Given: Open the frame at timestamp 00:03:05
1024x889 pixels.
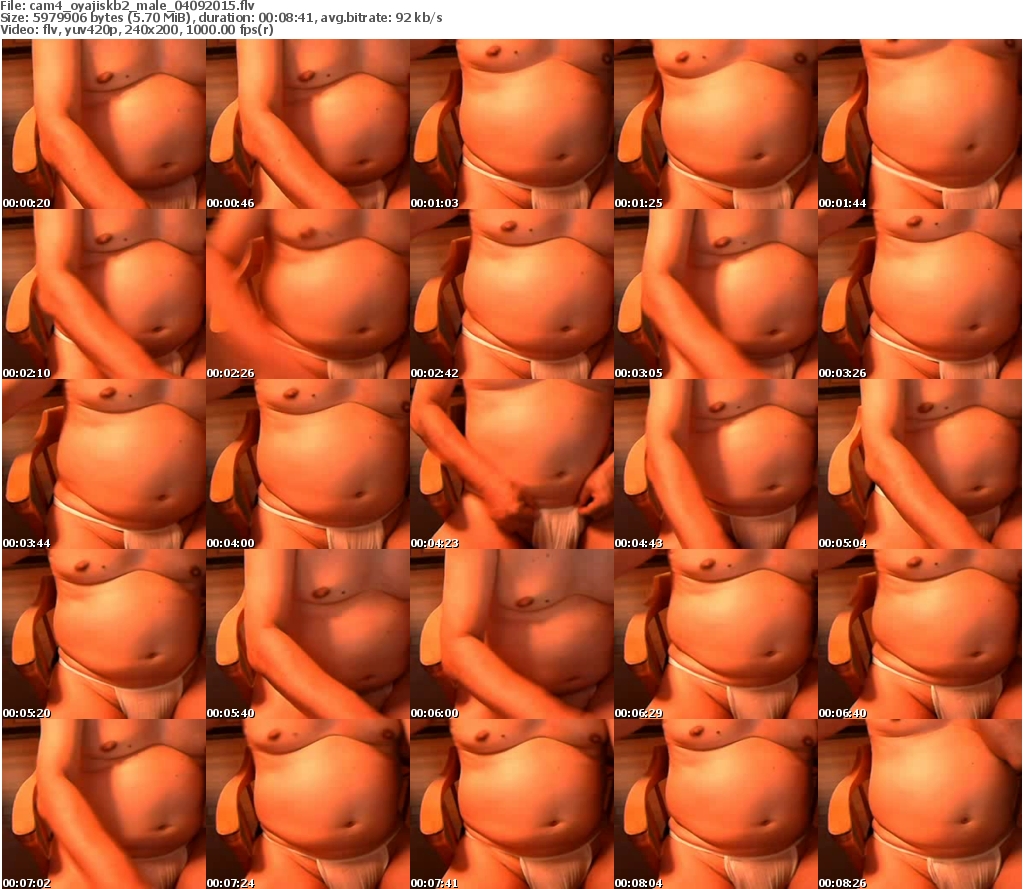Looking at the screenshot, I should [716, 294].
